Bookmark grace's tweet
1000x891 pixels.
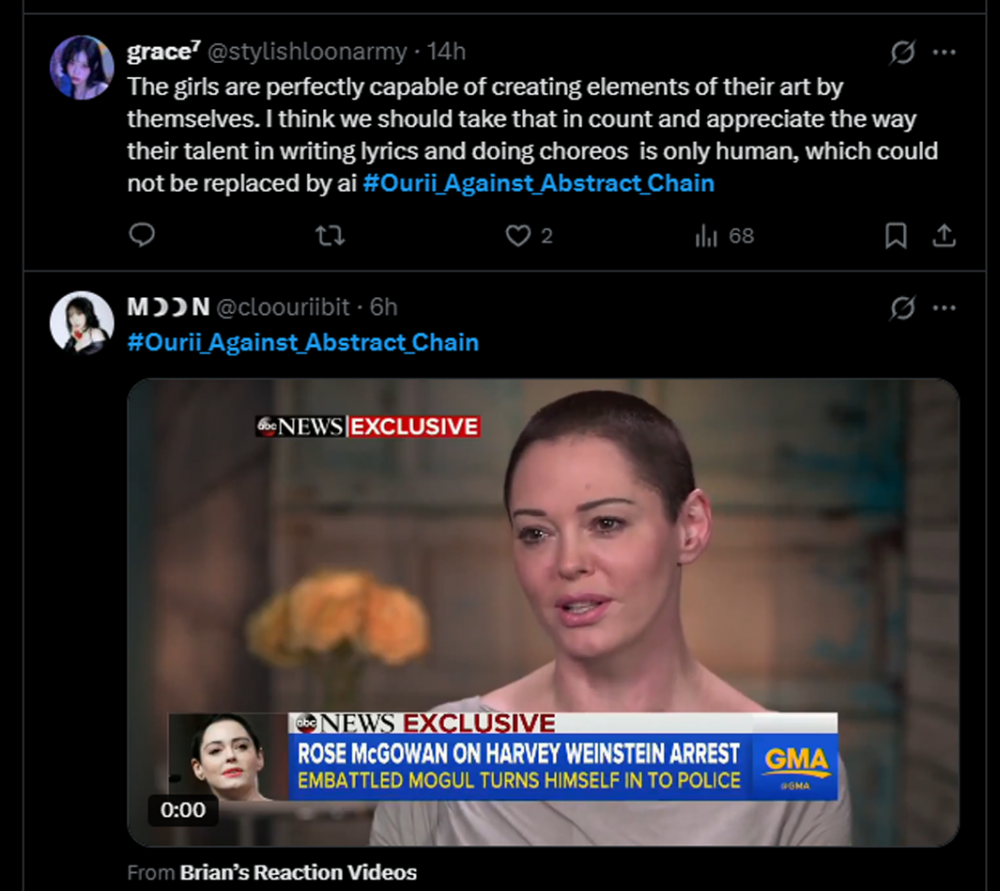896,235
